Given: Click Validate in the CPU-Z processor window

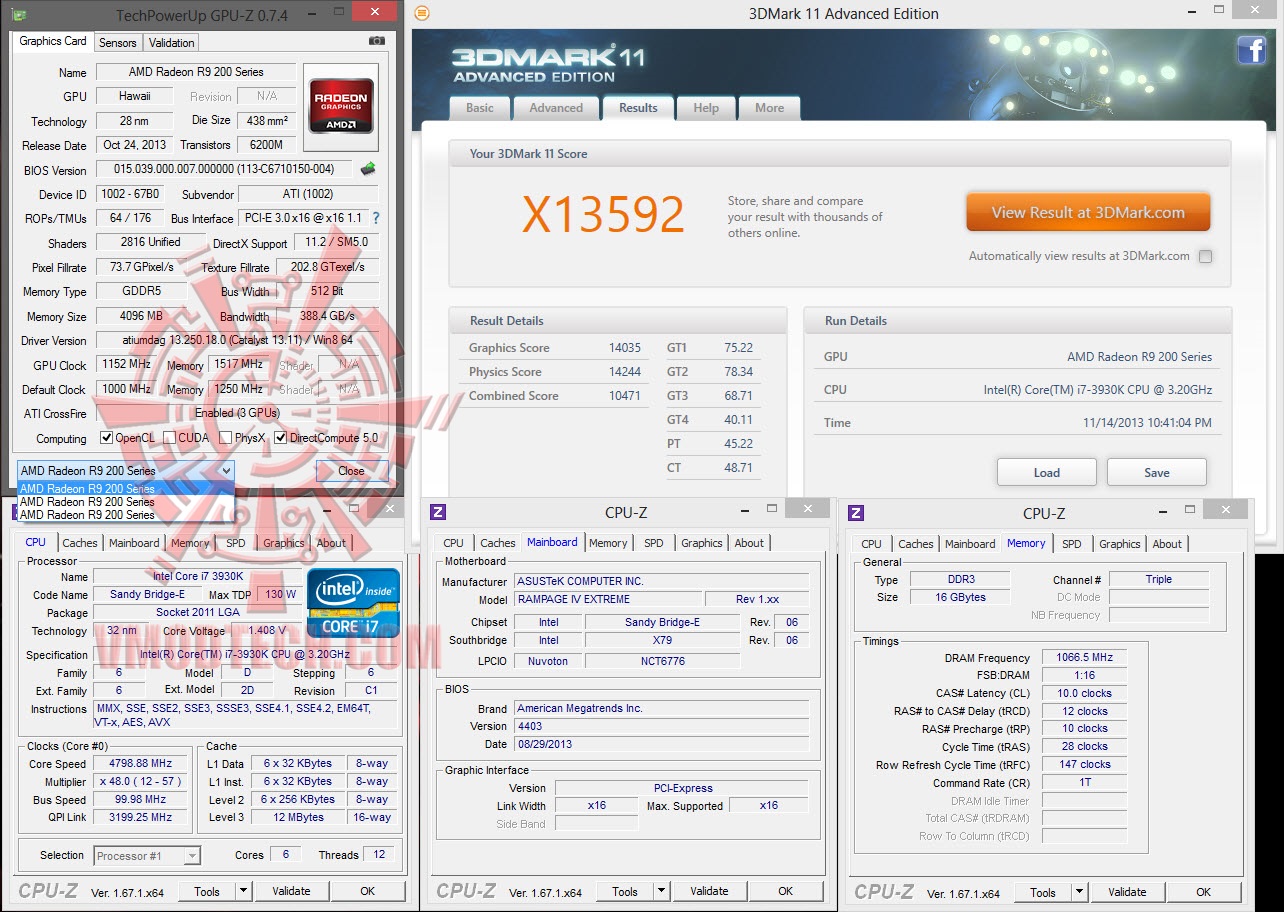Looking at the screenshot, I should pyautogui.click(x=291, y=891).
